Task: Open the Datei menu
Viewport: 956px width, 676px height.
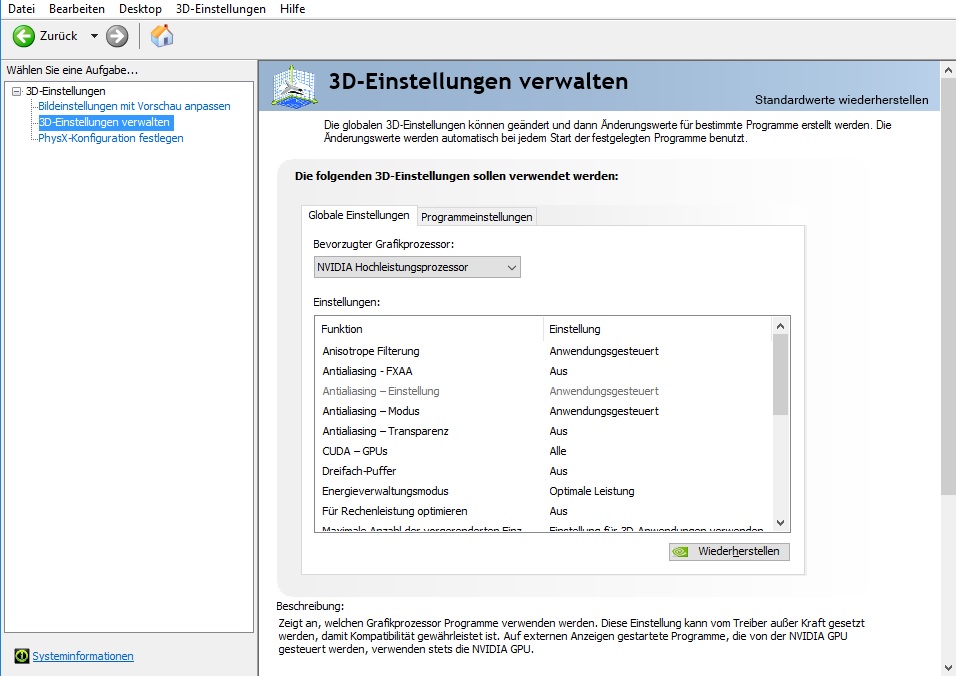Action: (21, 9)
